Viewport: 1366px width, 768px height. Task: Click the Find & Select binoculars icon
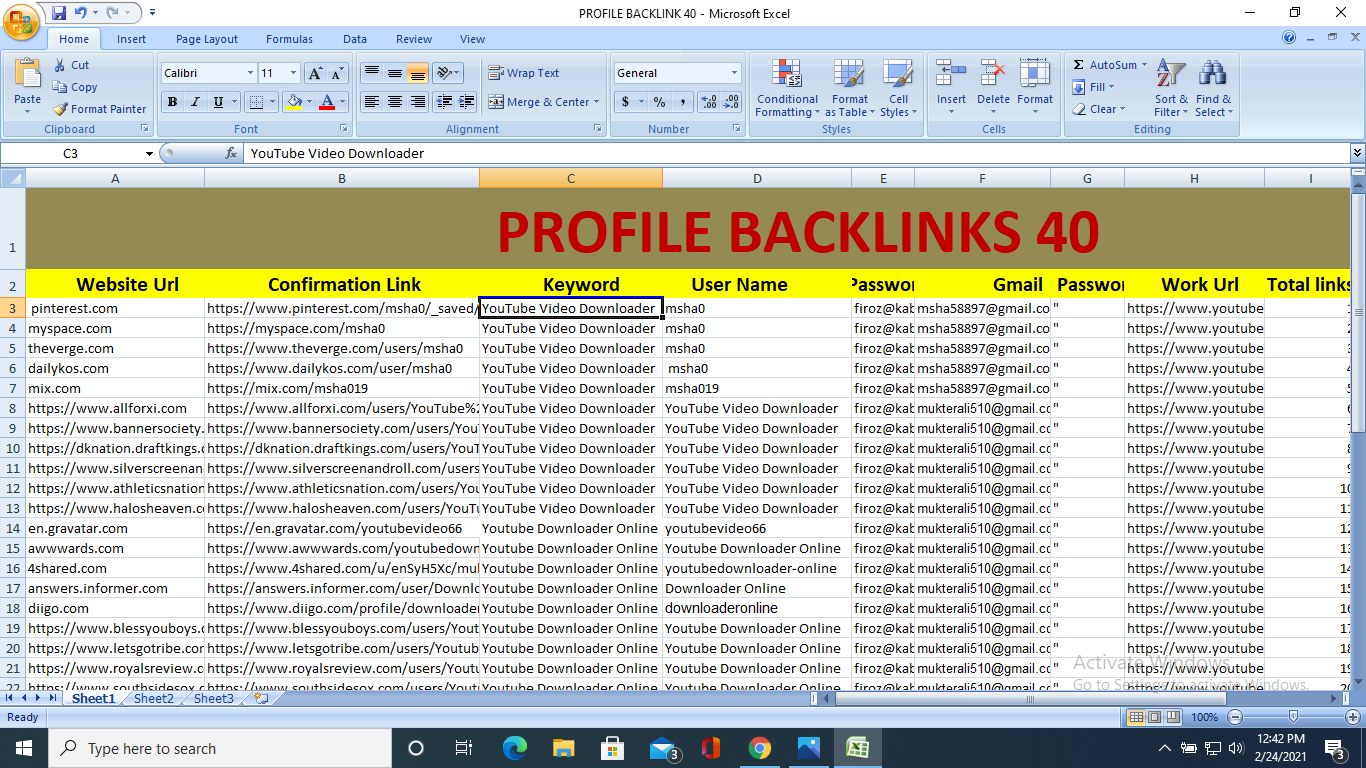1213,74
